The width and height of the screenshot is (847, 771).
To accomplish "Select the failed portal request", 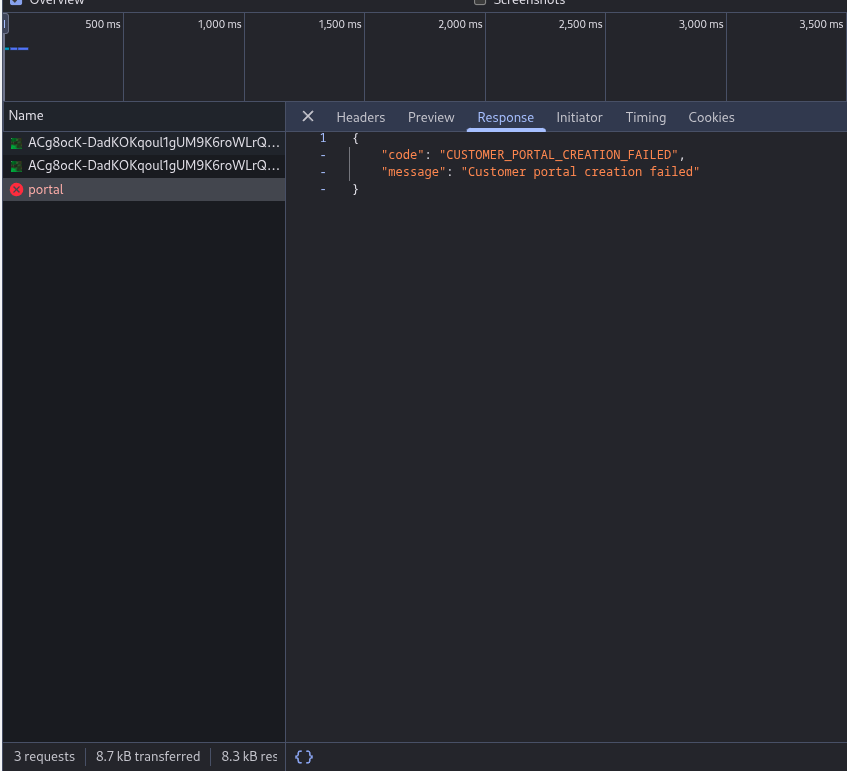I will (144, 190).
